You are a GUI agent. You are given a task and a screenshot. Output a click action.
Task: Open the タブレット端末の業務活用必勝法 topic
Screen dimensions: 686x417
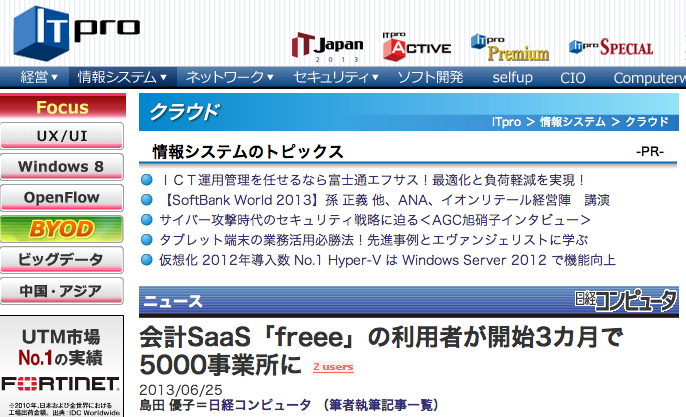374,240
